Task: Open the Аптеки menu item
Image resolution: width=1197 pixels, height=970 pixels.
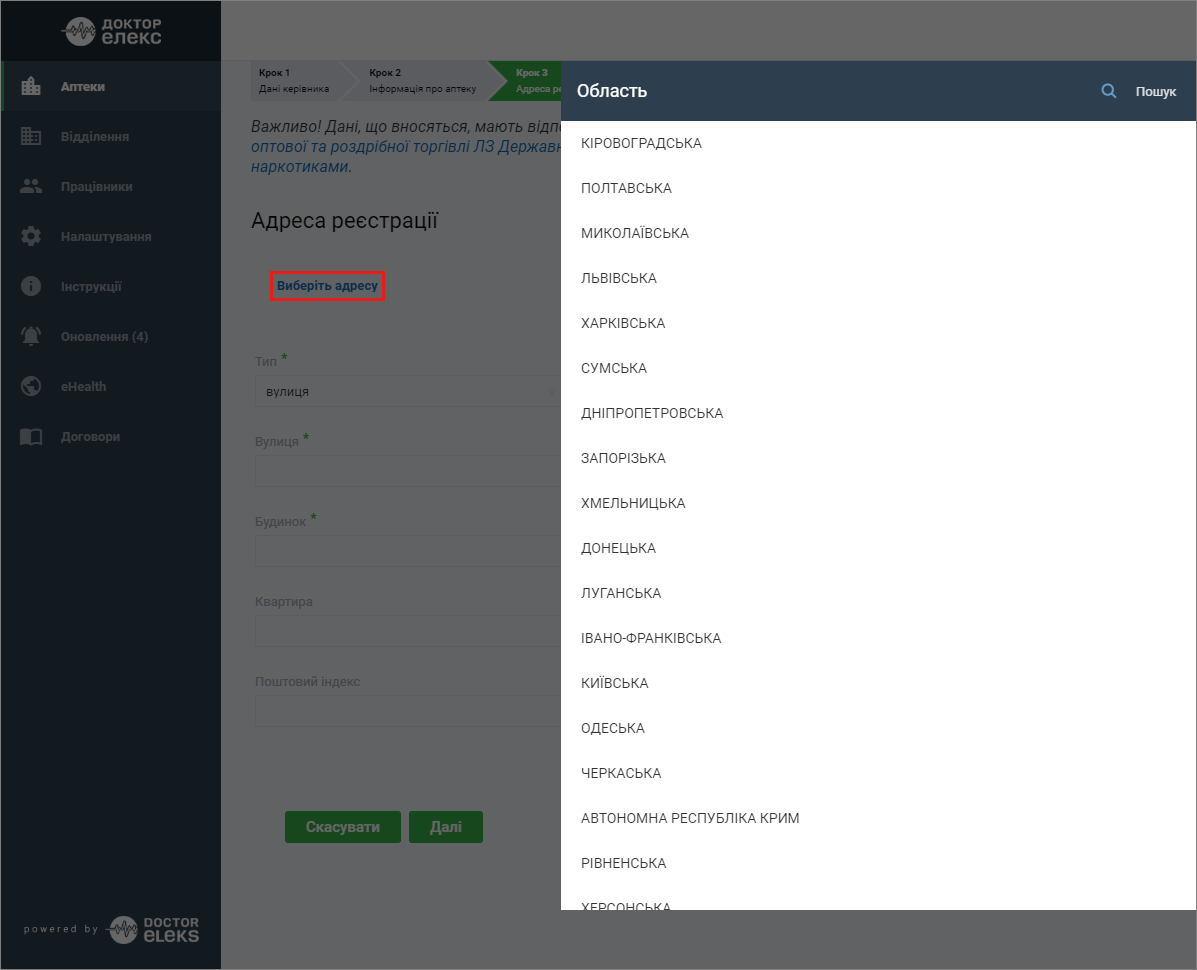Action: click(111, 86)
